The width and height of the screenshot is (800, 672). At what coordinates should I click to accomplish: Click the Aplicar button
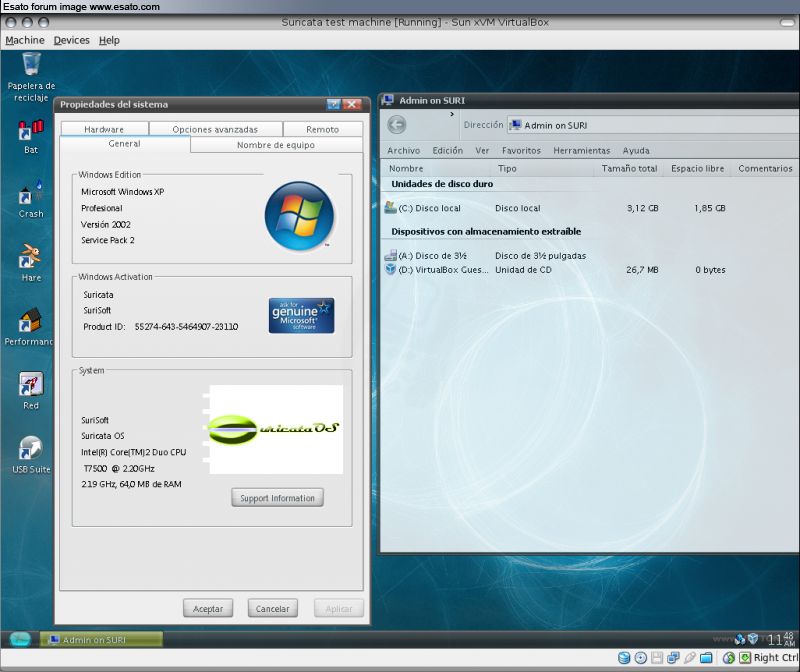[339, 608]
